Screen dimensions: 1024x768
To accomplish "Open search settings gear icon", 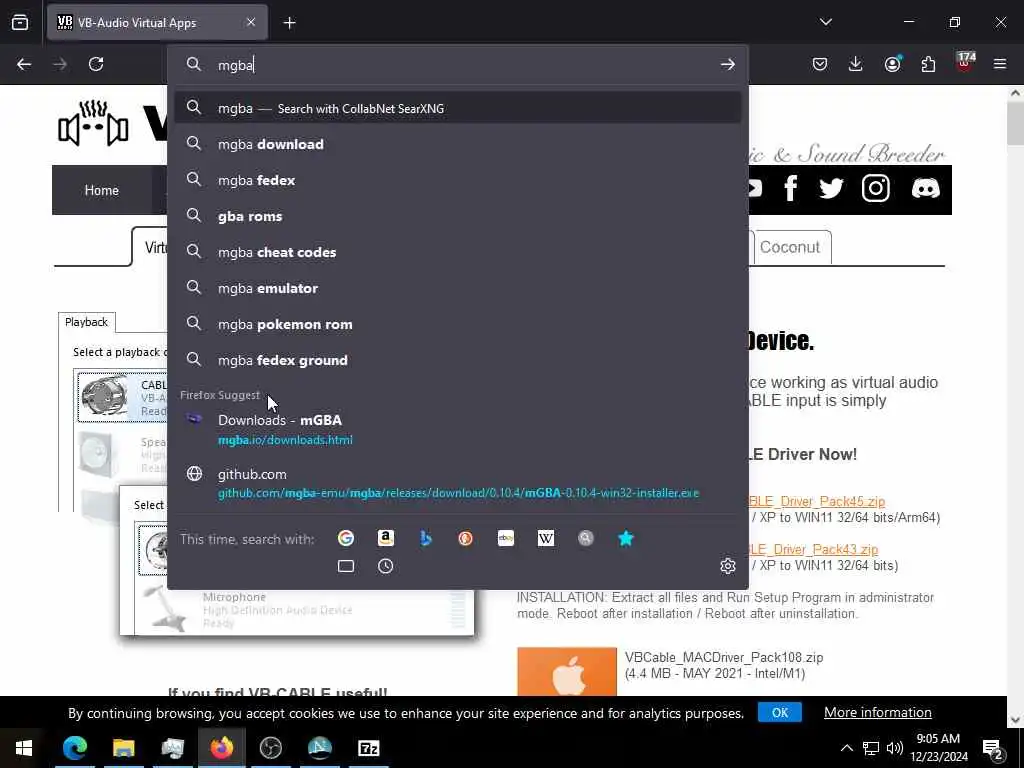I will pyautogui.click(x=728, y=566).
